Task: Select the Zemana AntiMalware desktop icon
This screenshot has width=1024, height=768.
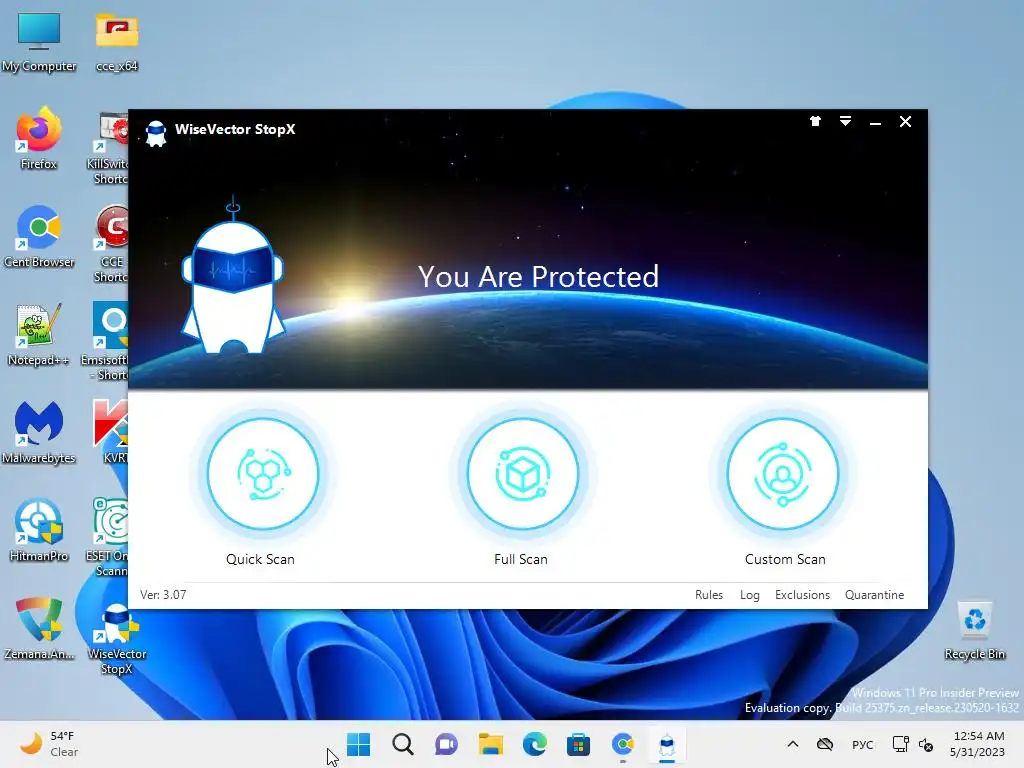Action: click(x=39, y=628)
